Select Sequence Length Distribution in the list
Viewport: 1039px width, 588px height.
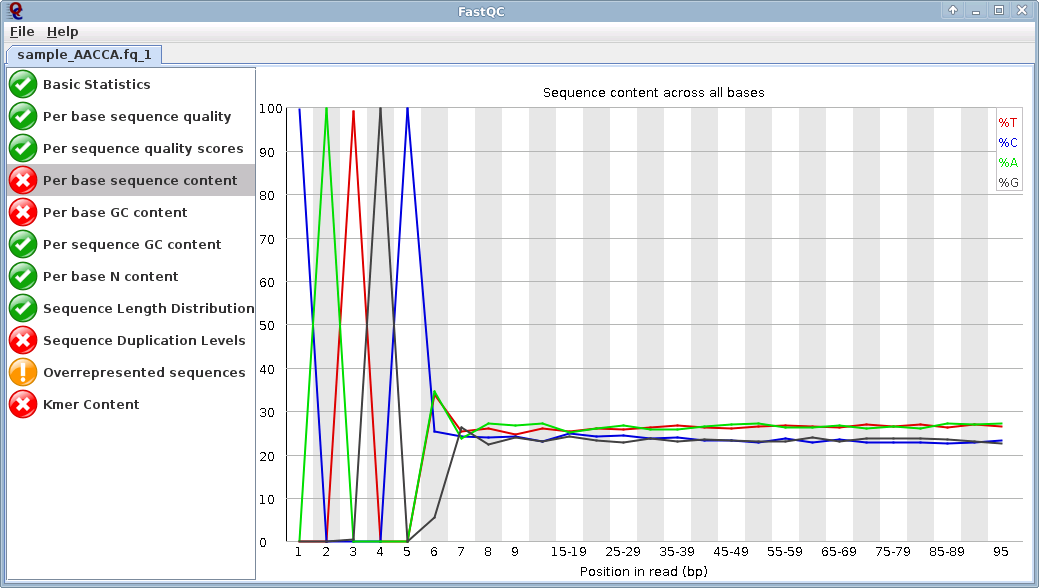tap(148, 308)
